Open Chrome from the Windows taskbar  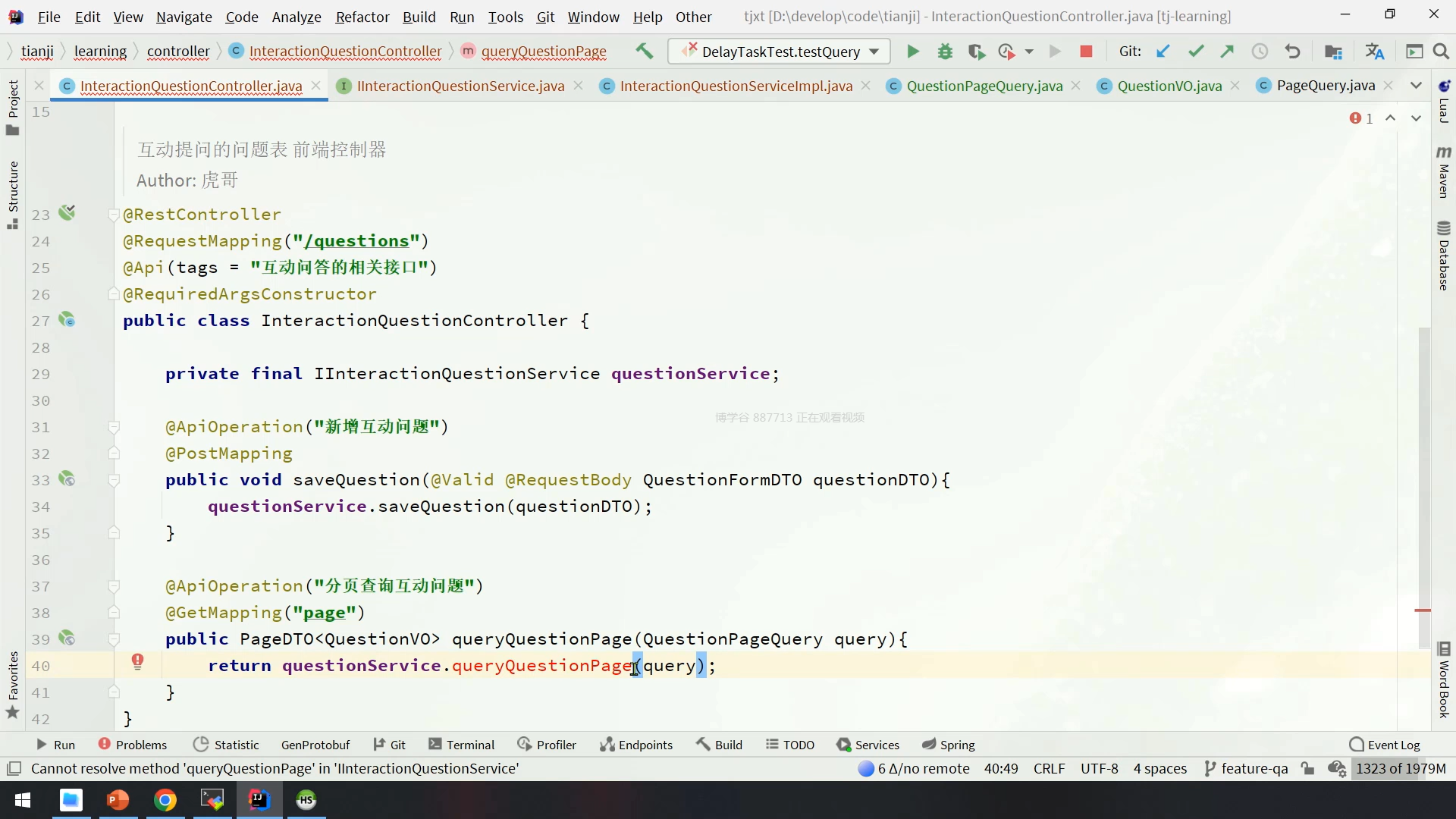click(165, 800)
